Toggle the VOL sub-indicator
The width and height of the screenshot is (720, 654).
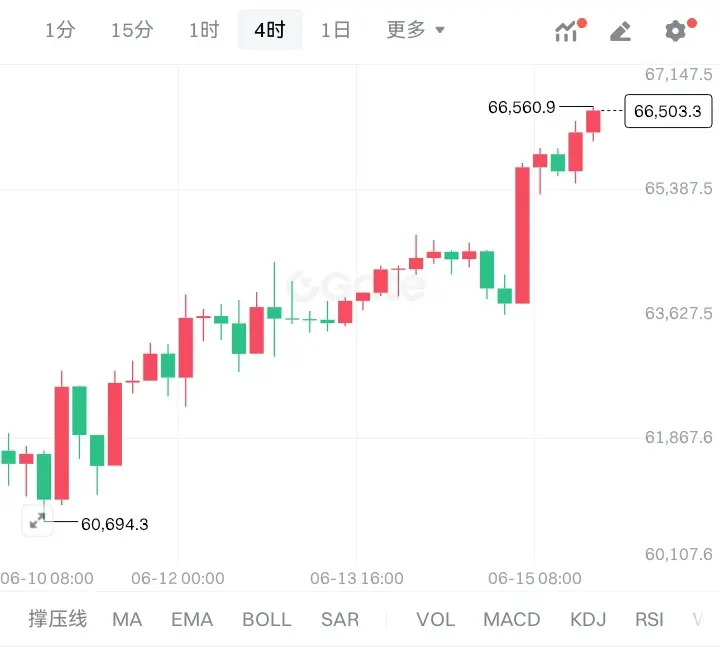tap(436, 620)
